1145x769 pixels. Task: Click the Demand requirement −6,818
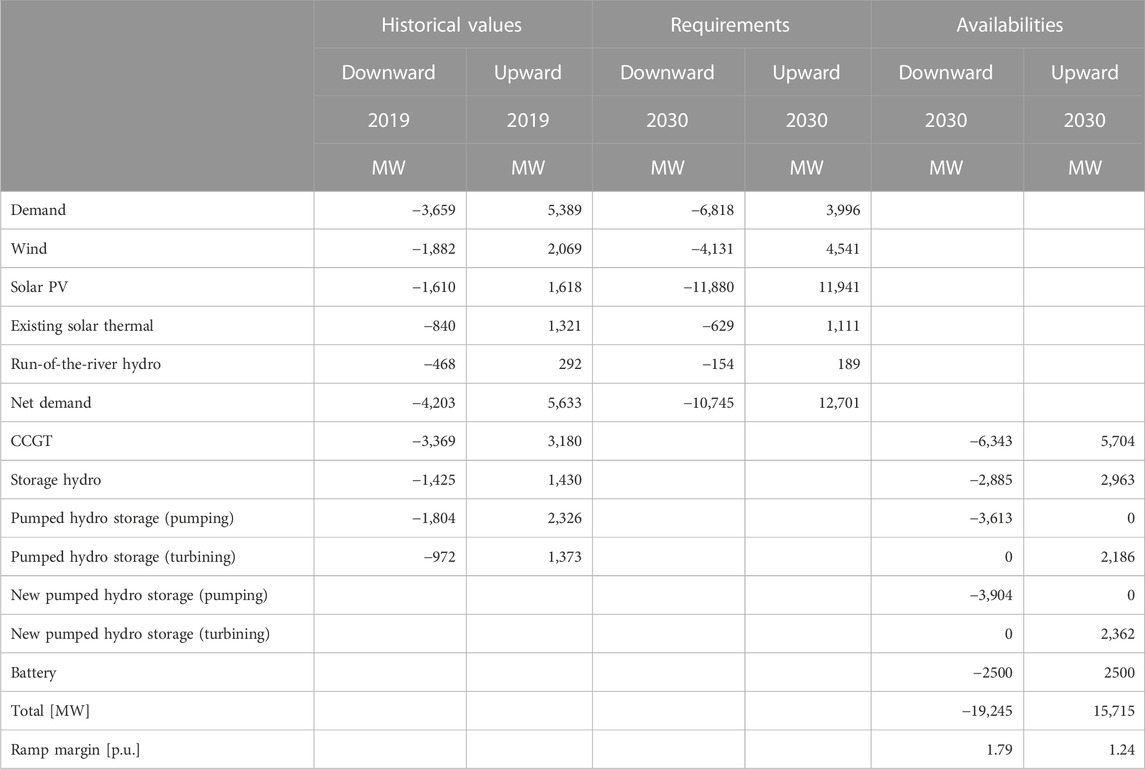(x=711, y=210)
